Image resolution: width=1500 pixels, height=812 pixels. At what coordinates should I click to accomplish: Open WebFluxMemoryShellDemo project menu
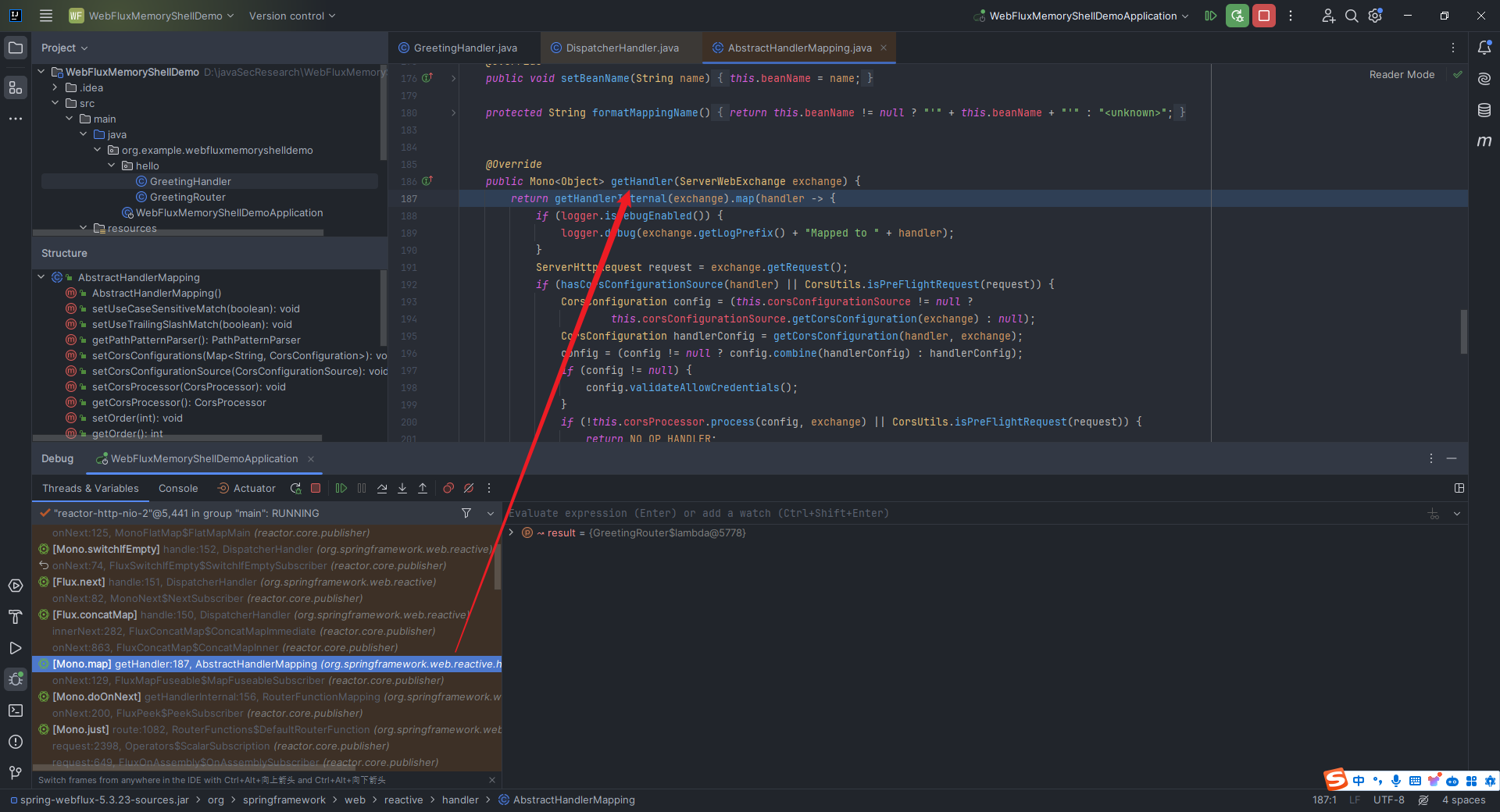pyautogui.click(x=151, y=16)
